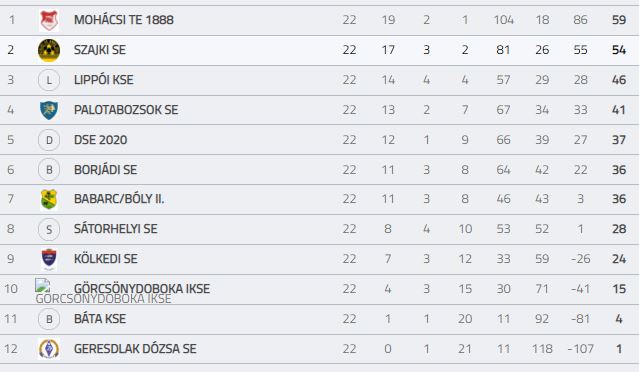
Task: Click Mohácsi's 59 points total
Action: 619,20
